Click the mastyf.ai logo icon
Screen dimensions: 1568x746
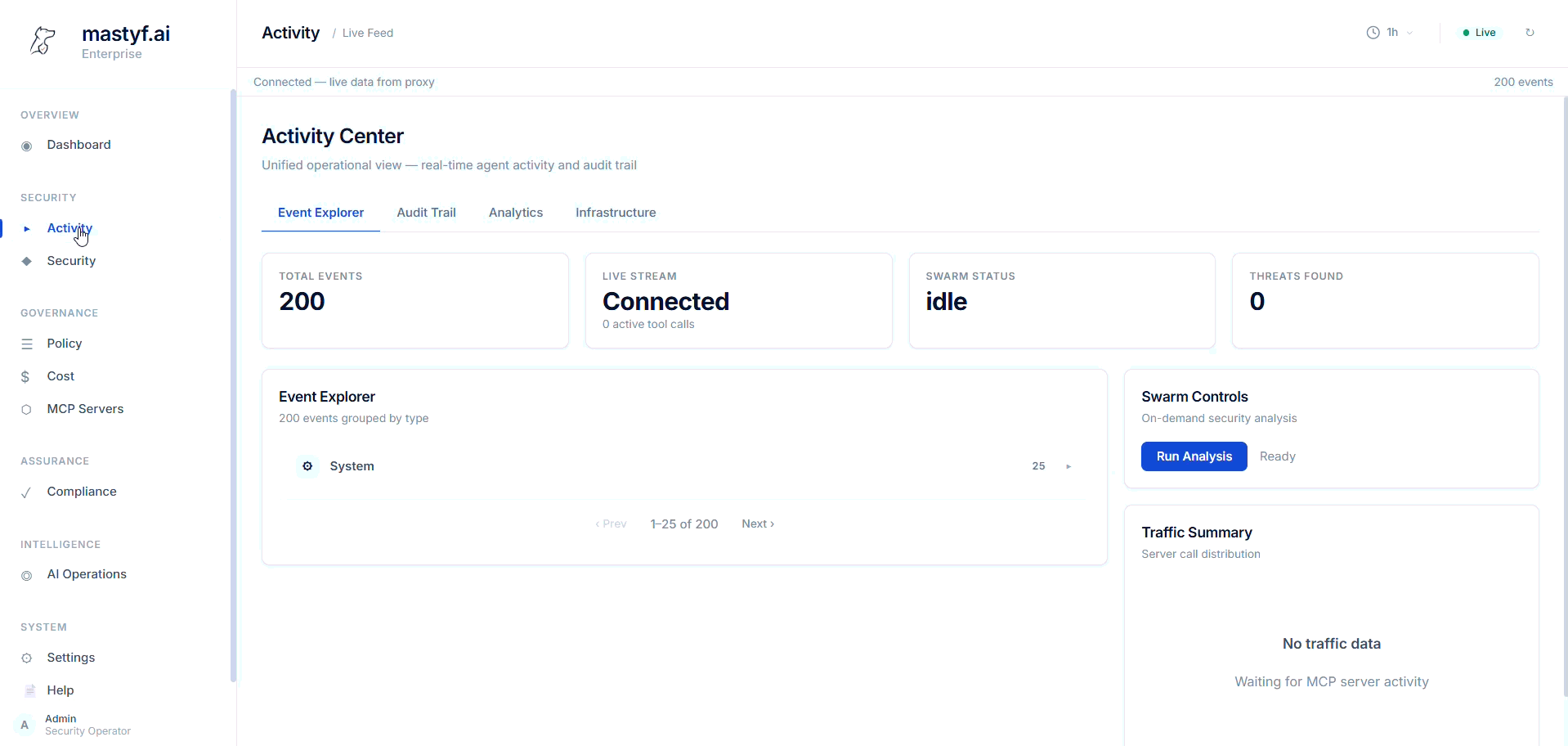pyautogui.click(x=43, y=40)
